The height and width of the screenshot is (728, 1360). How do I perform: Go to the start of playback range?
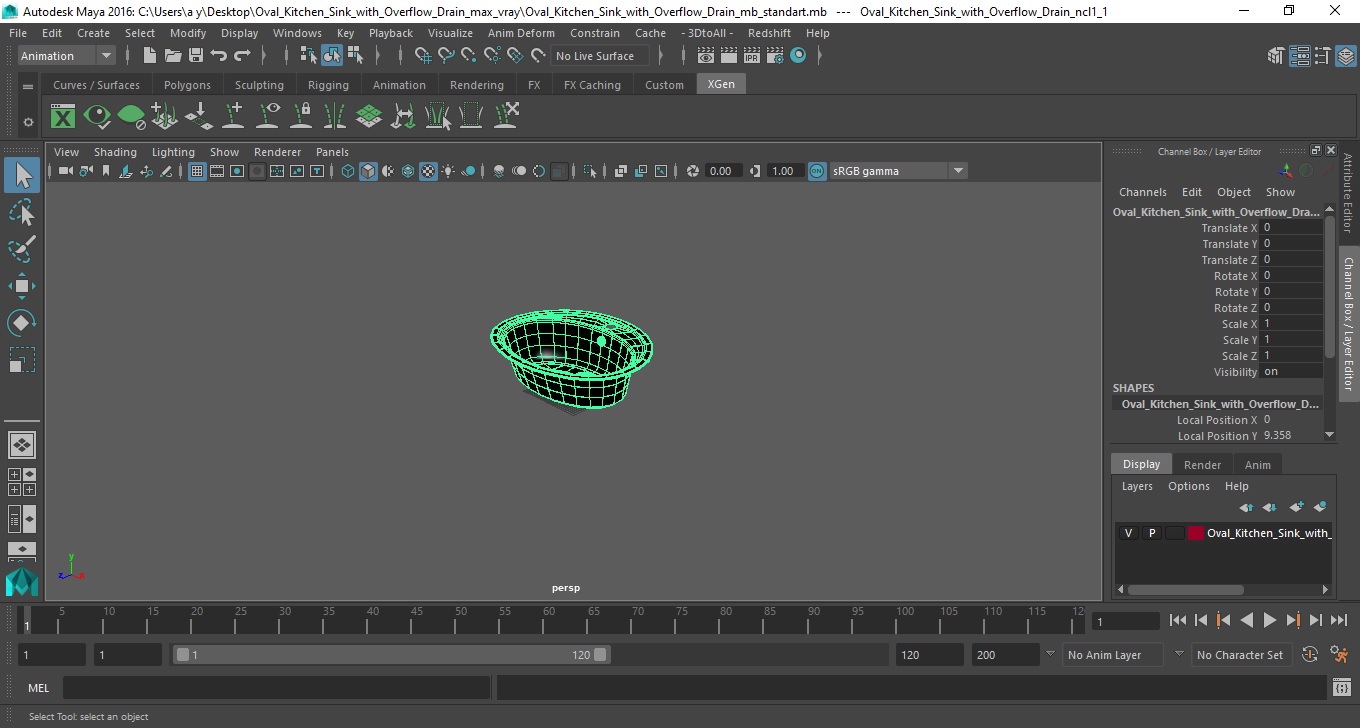(x=1178, y=621)
